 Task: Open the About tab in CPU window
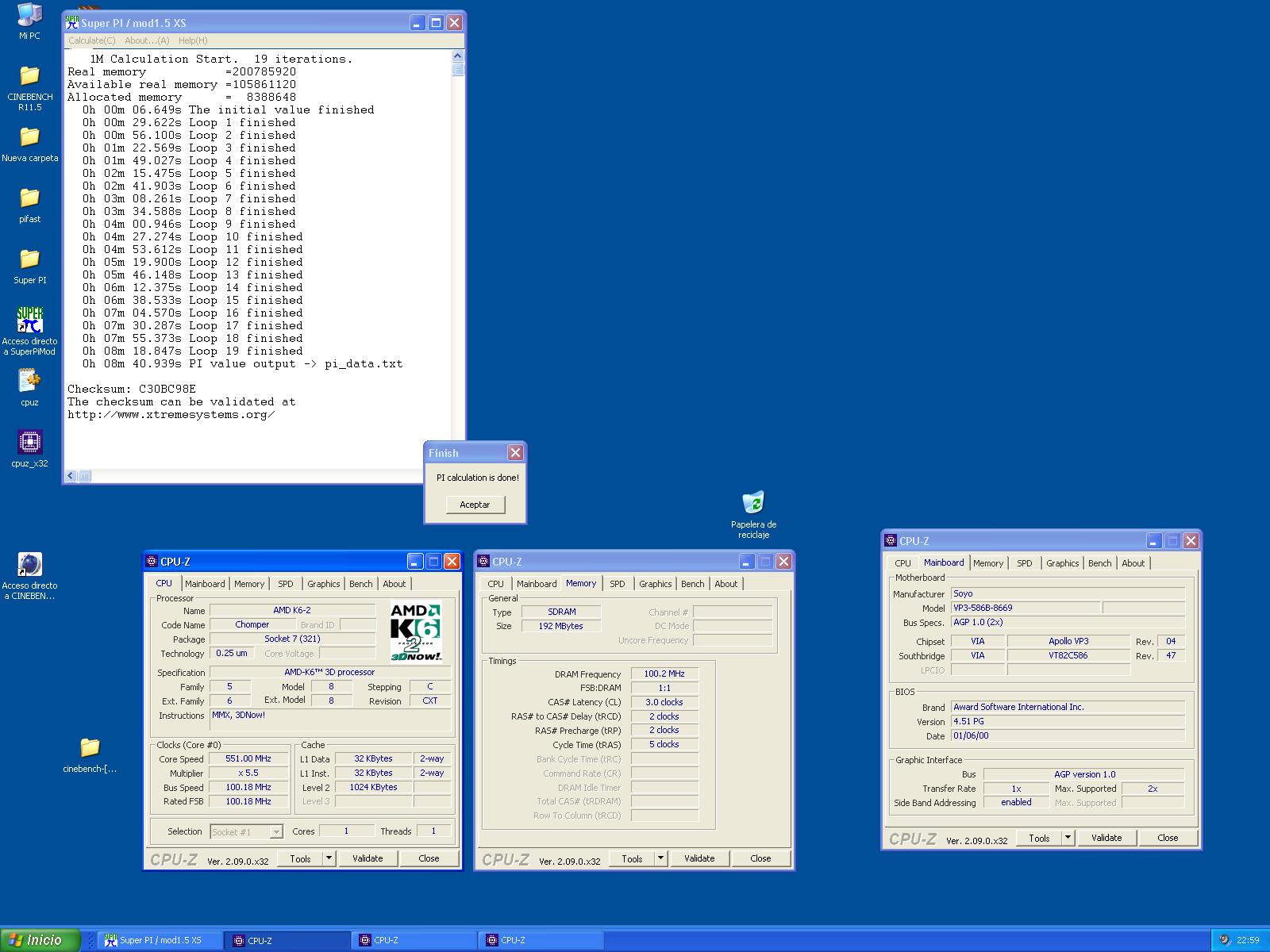(394, 584)
